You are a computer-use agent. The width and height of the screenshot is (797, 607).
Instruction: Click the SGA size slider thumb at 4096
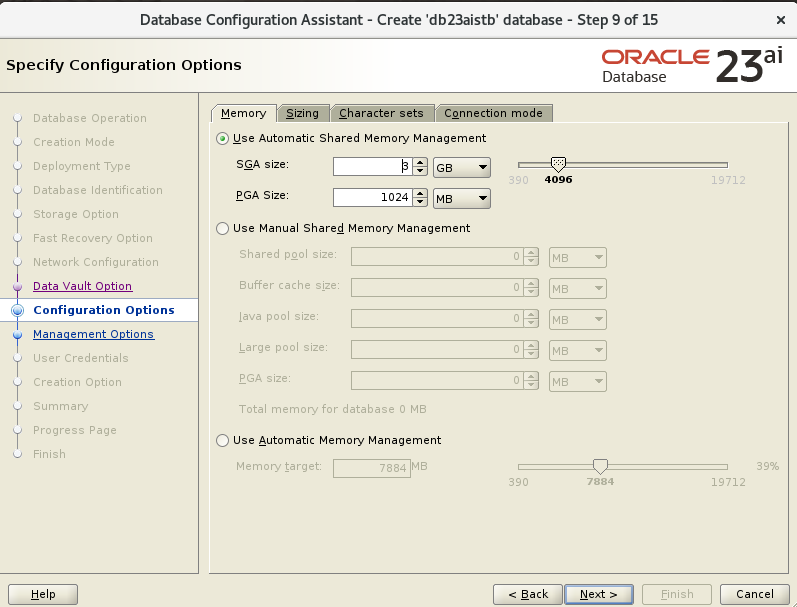pyautogui.click(x=558, y=164)
